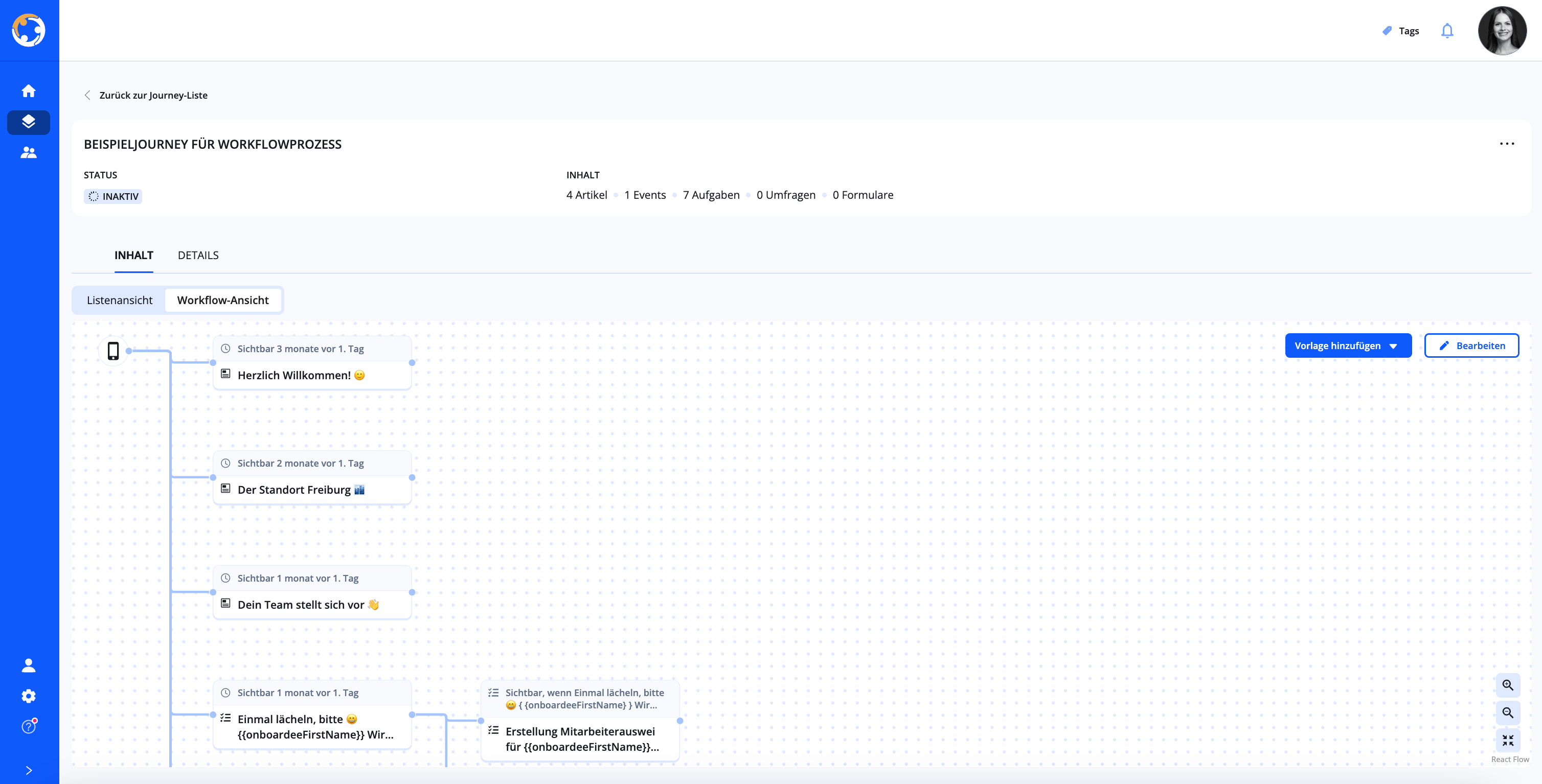Click the Bearbeiten button
Viewport: 1542px width, 784px height.
(1471, 346)
